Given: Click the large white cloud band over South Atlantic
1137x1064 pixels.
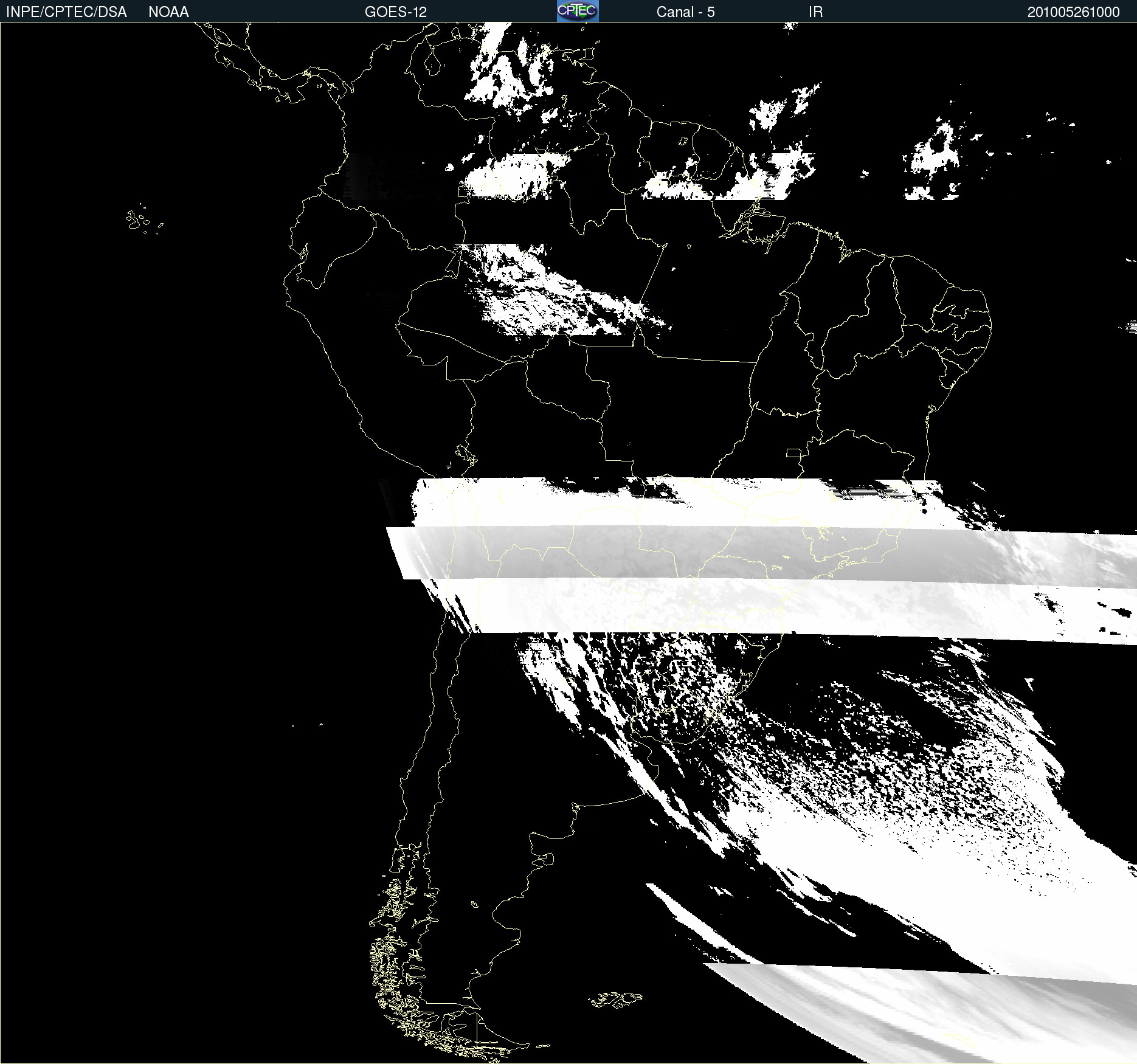Looking at the screenshot, I should 882,851.
